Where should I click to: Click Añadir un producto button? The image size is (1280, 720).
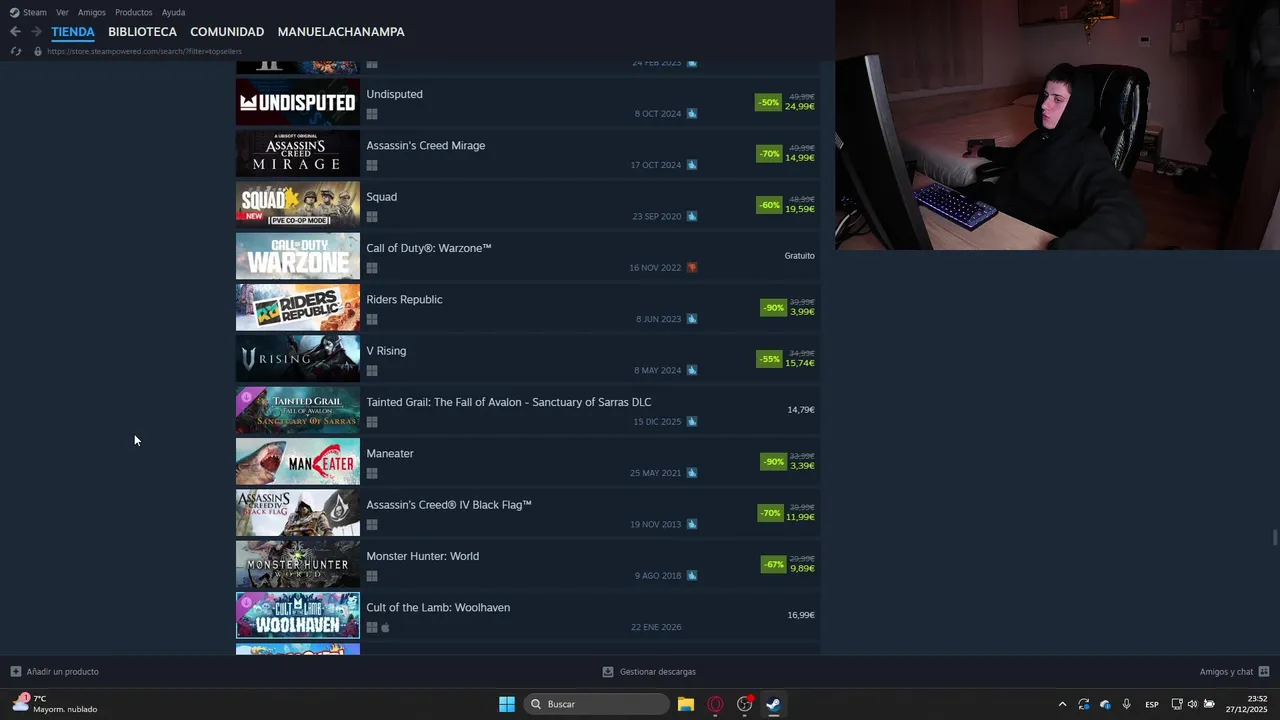pos(55,672)
